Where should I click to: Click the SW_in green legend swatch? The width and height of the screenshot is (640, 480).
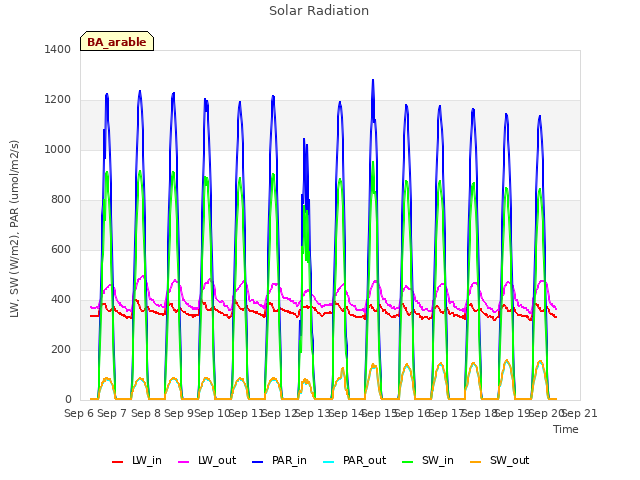coord(407,462)
